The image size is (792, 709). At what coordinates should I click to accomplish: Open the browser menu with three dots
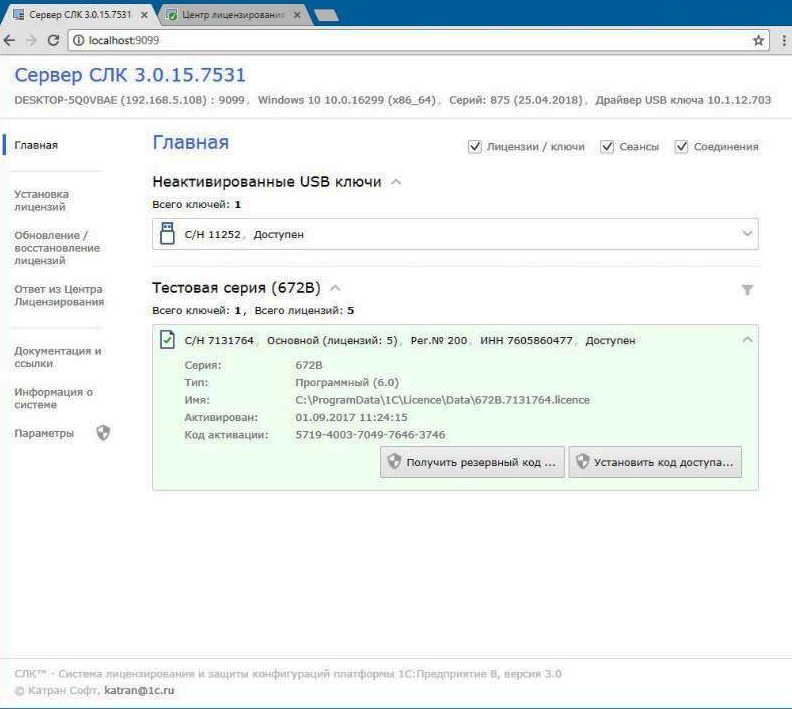(x=782, y=40)
